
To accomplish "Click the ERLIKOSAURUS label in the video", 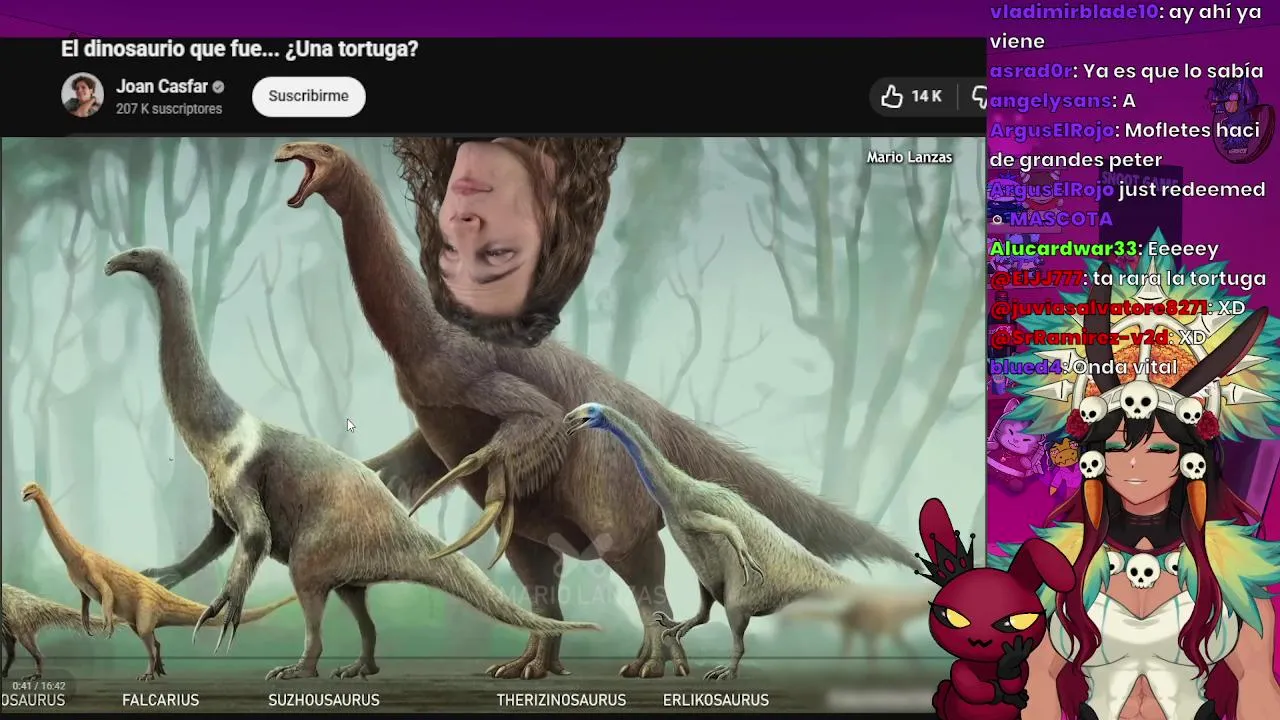I will tap(715, 700).
